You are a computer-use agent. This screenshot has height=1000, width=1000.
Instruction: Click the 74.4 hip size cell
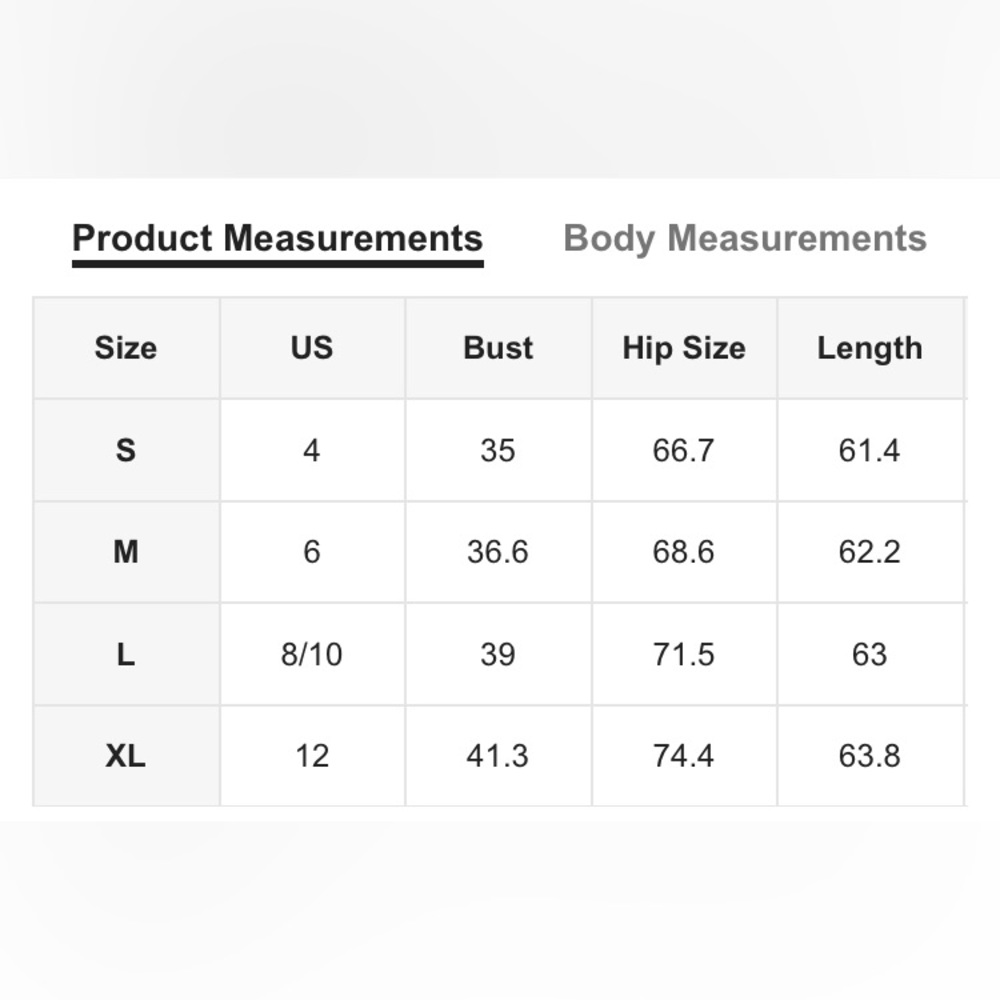684,756
